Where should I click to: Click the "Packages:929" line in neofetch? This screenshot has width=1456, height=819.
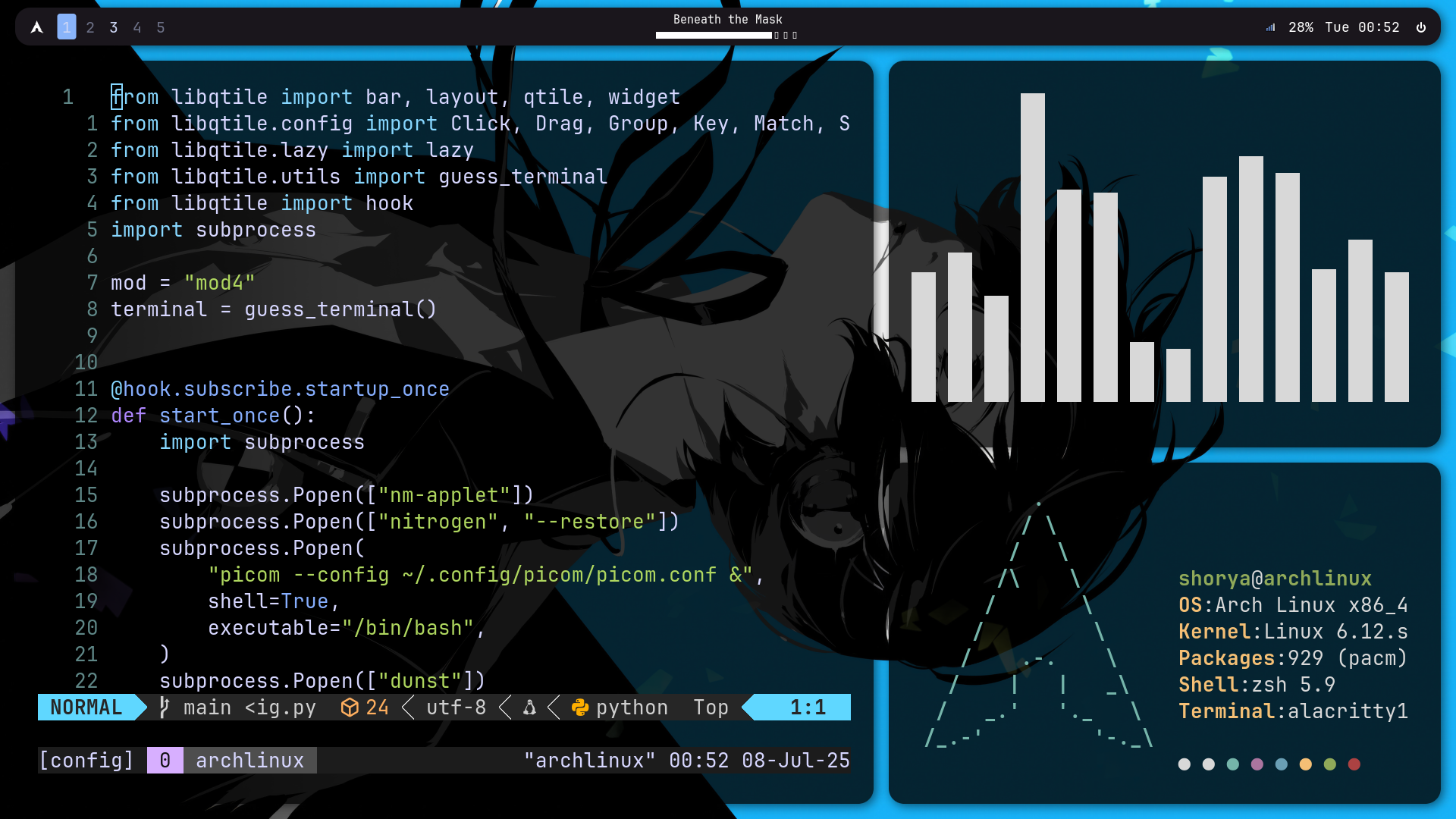[1293, 658]
